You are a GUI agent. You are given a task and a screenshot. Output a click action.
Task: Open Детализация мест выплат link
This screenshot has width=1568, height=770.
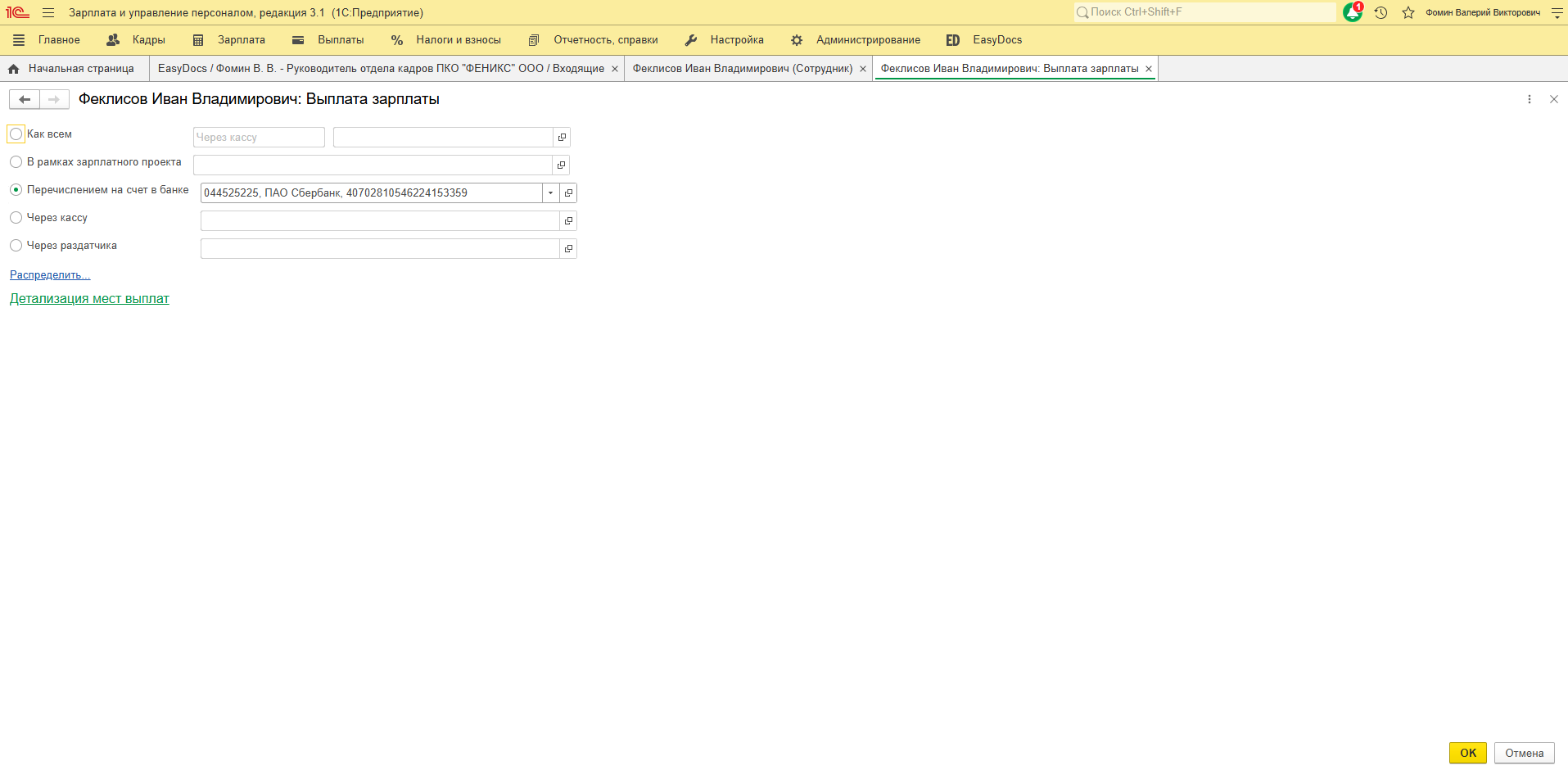point(89,299)
